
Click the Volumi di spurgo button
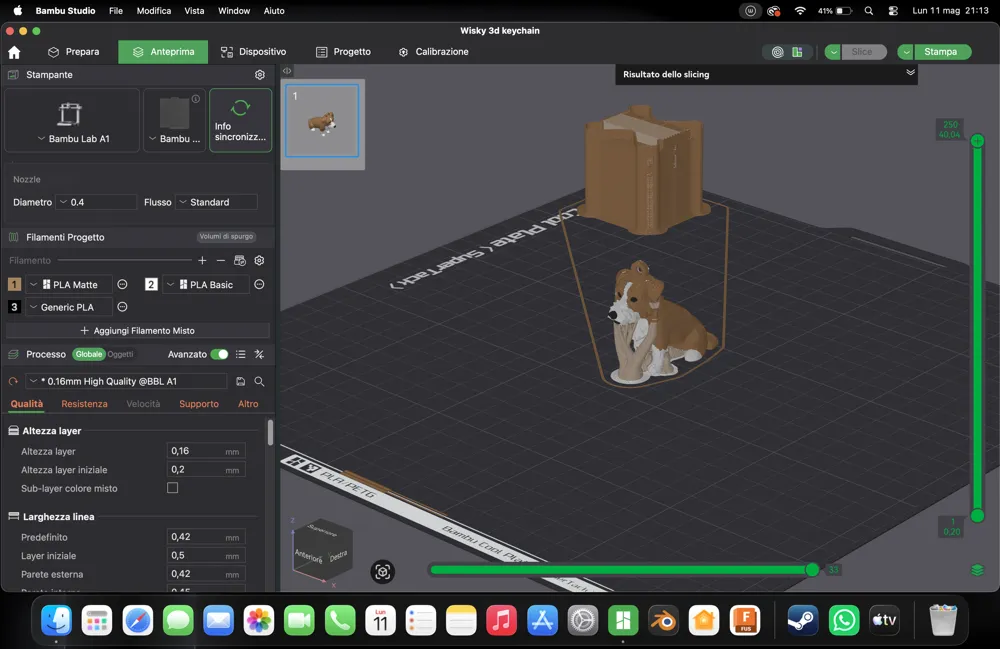[x=226, y=237]
